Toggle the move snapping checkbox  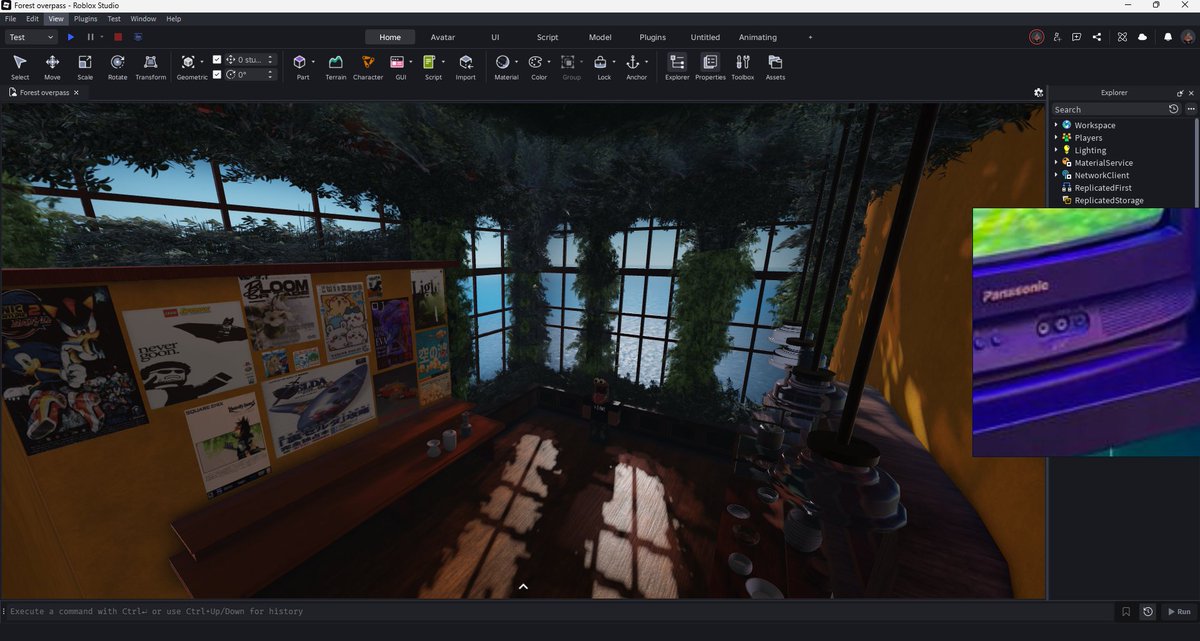[x=218, y=60]
